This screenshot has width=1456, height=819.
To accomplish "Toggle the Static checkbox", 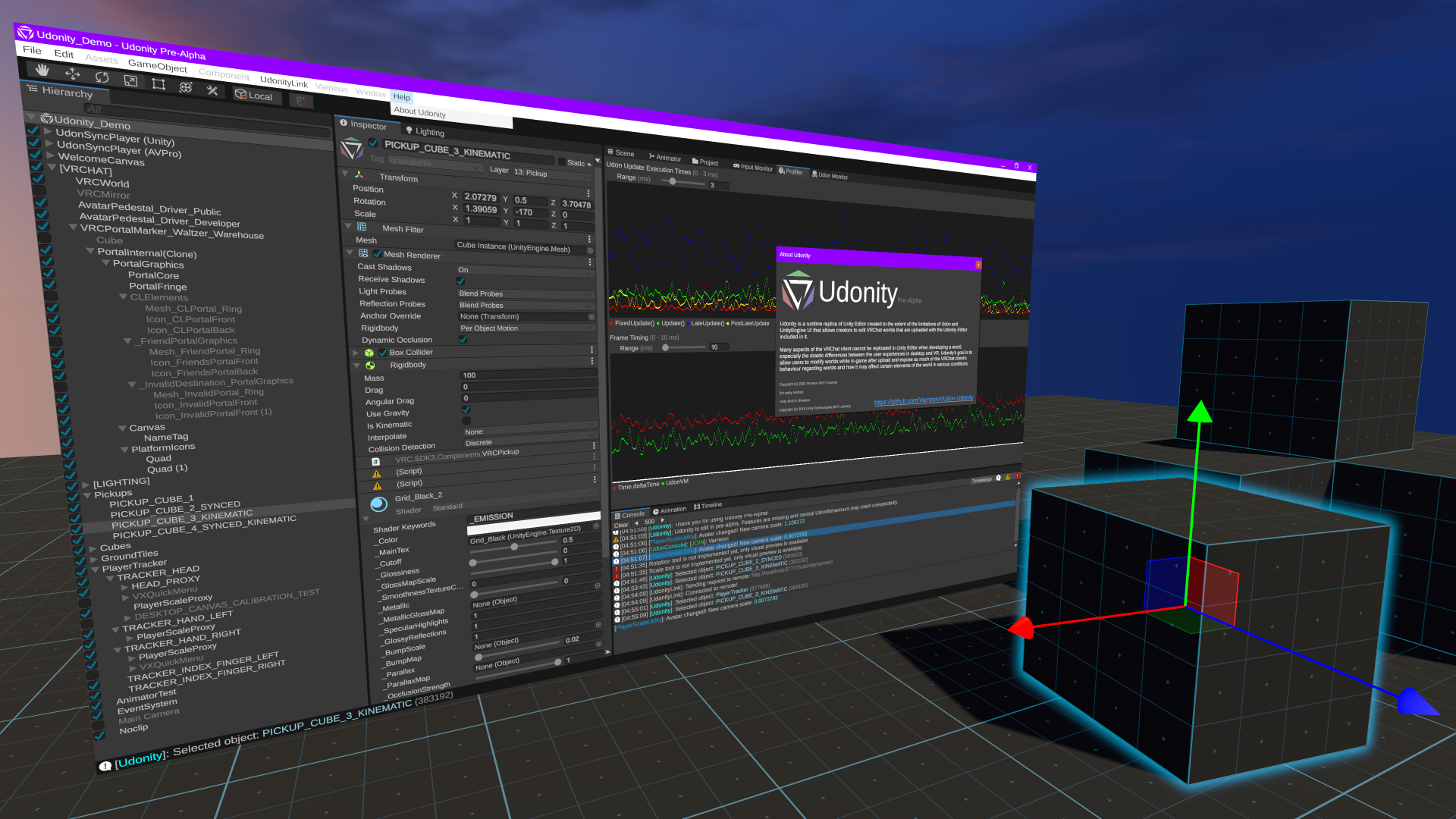I will (562, 162).
